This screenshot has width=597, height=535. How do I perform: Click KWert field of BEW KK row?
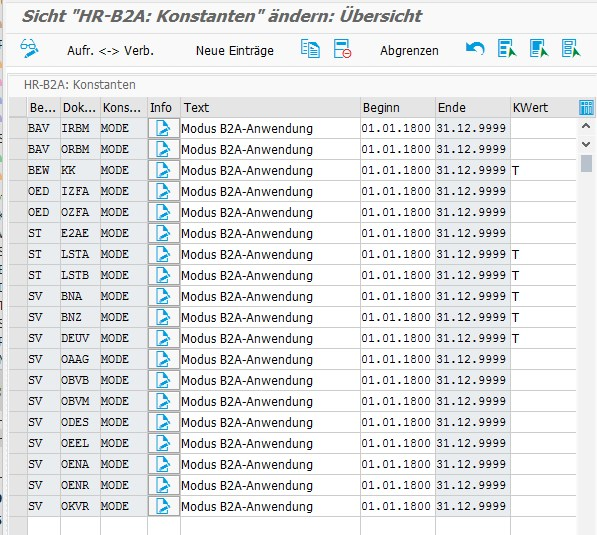pos(543,170)
